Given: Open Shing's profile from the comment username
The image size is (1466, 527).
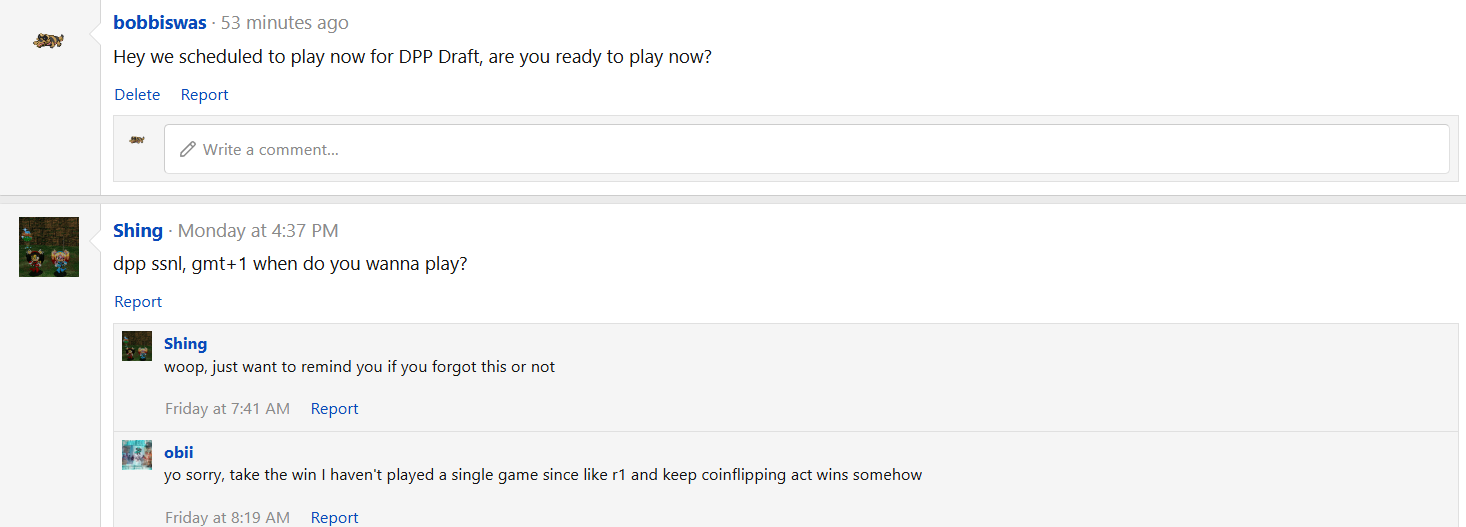Looking at the screenshot, I should tap(185, 344).
